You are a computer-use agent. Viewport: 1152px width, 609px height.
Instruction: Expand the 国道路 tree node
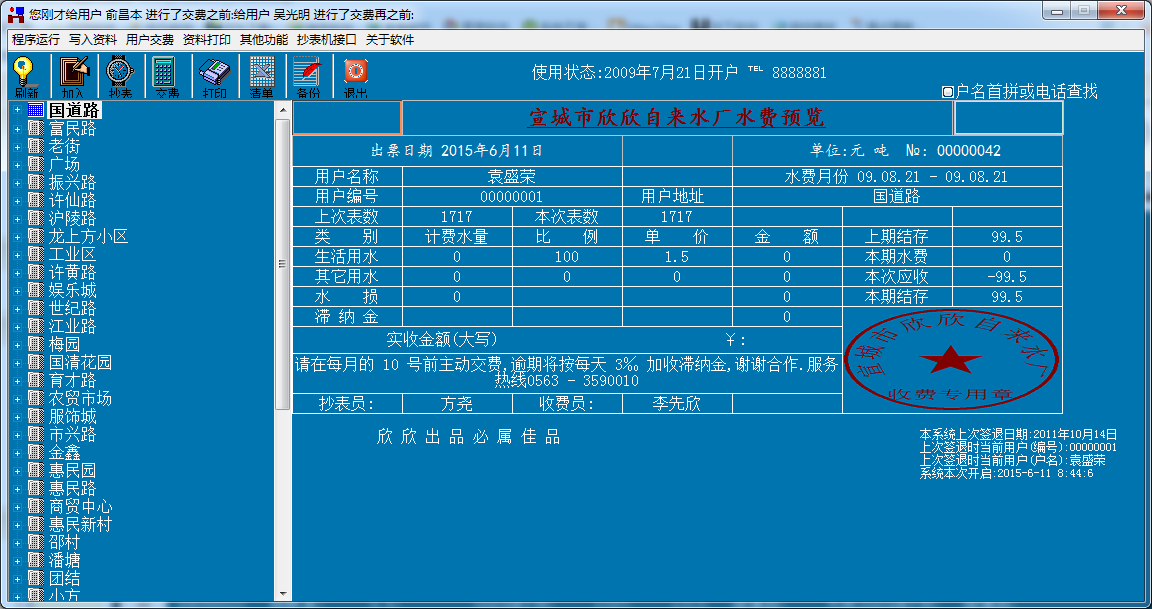coord(17,111)
